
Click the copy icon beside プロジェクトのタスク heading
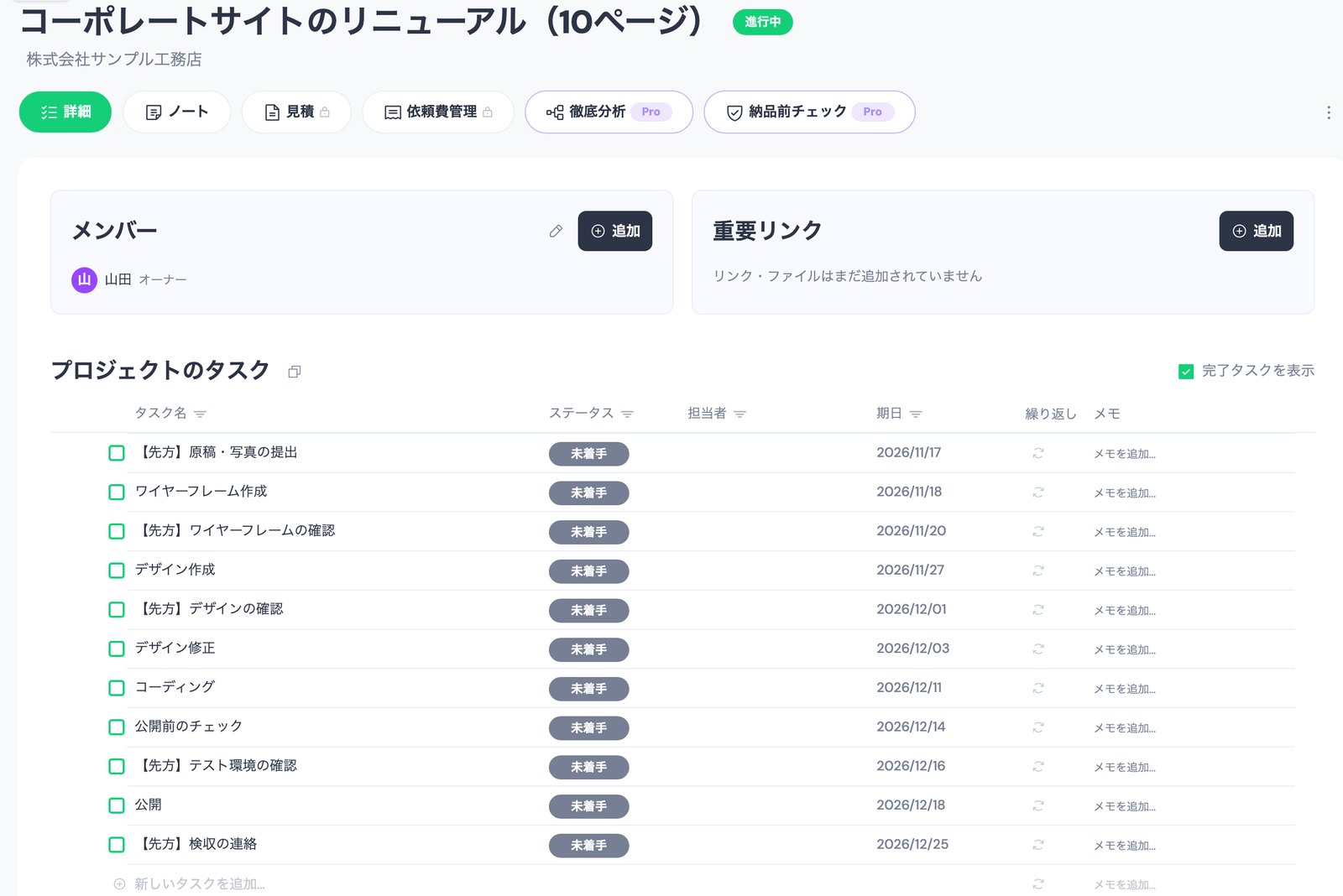point(294,372)
